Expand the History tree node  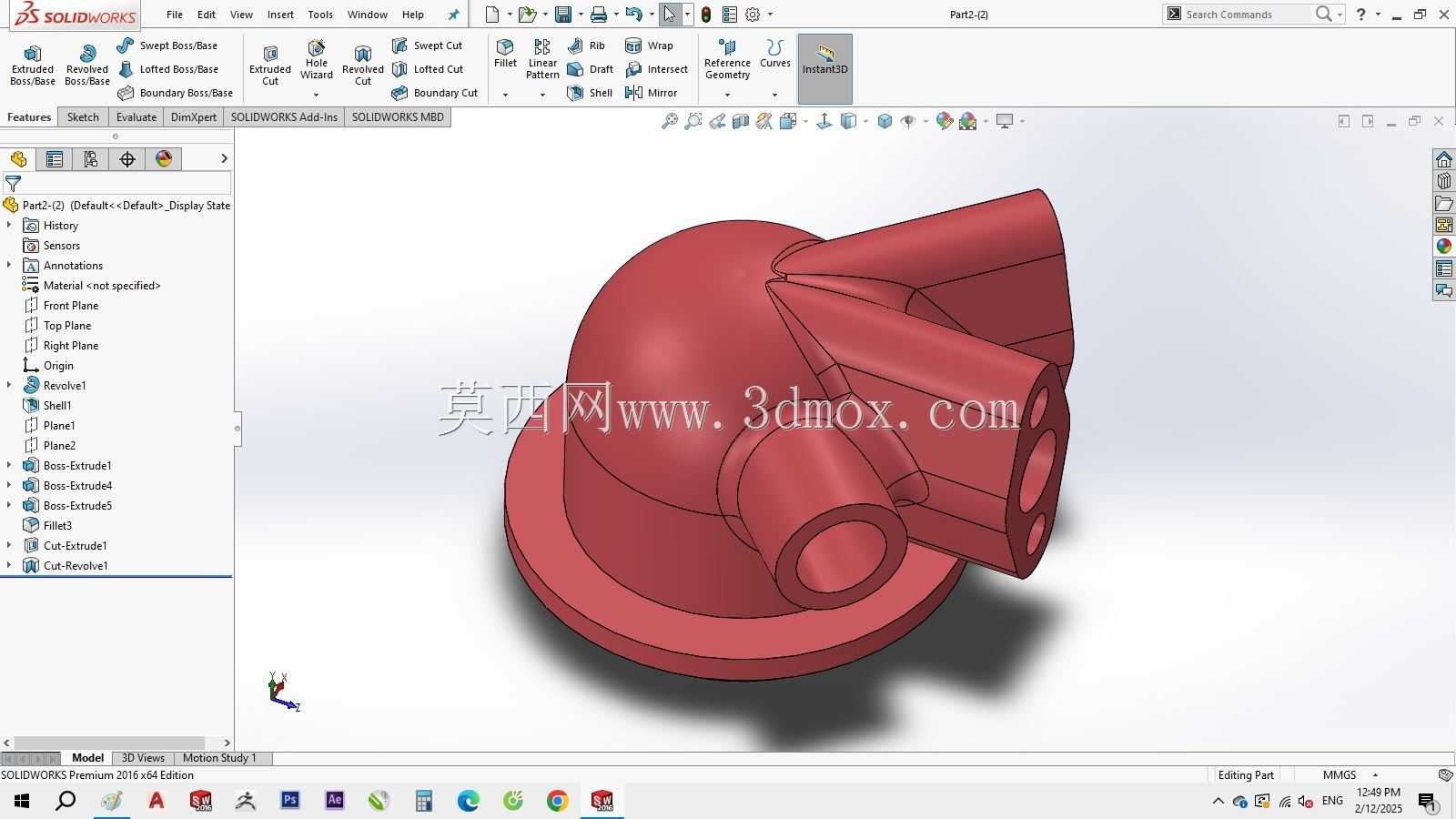[x=9, y=226]
